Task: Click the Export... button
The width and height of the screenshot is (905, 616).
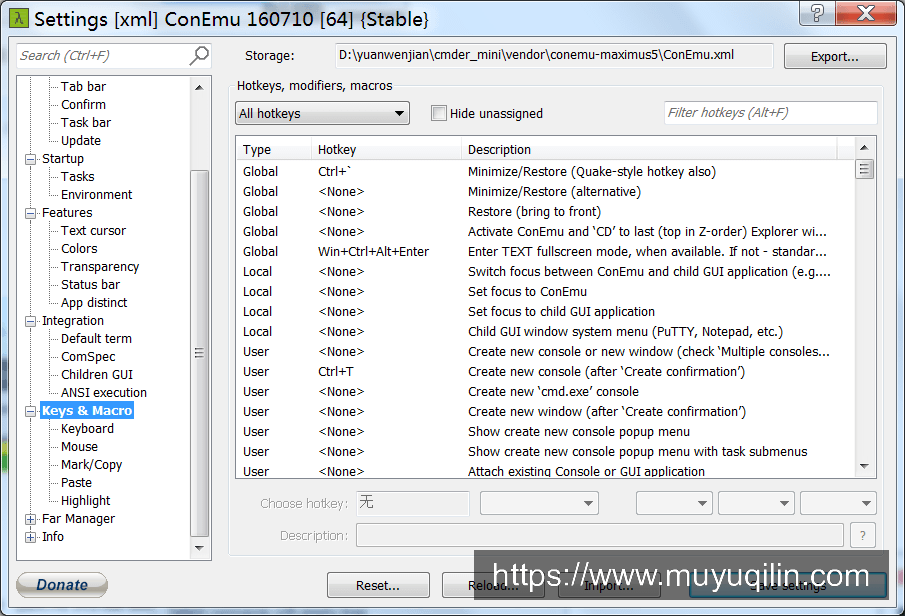Action: pyautogui.click(x=835, y=57)
